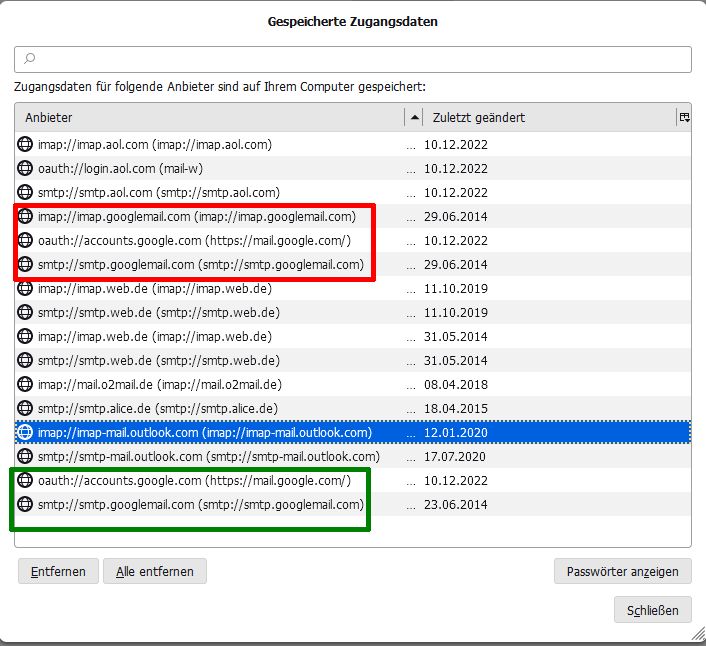
Task: Click globe icon of imap://mail.o2mail.de row
Action: 26,385
